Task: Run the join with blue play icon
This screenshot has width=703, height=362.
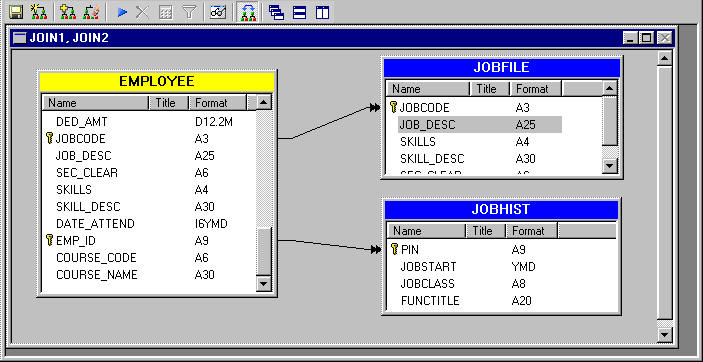Action: [x=122, y=13]
